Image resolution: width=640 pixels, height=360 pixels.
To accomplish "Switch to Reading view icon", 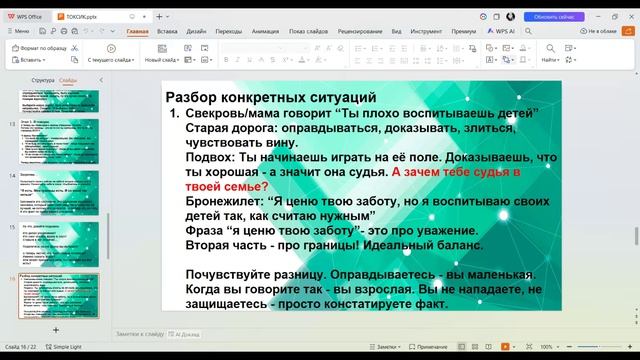I will 489,347.
